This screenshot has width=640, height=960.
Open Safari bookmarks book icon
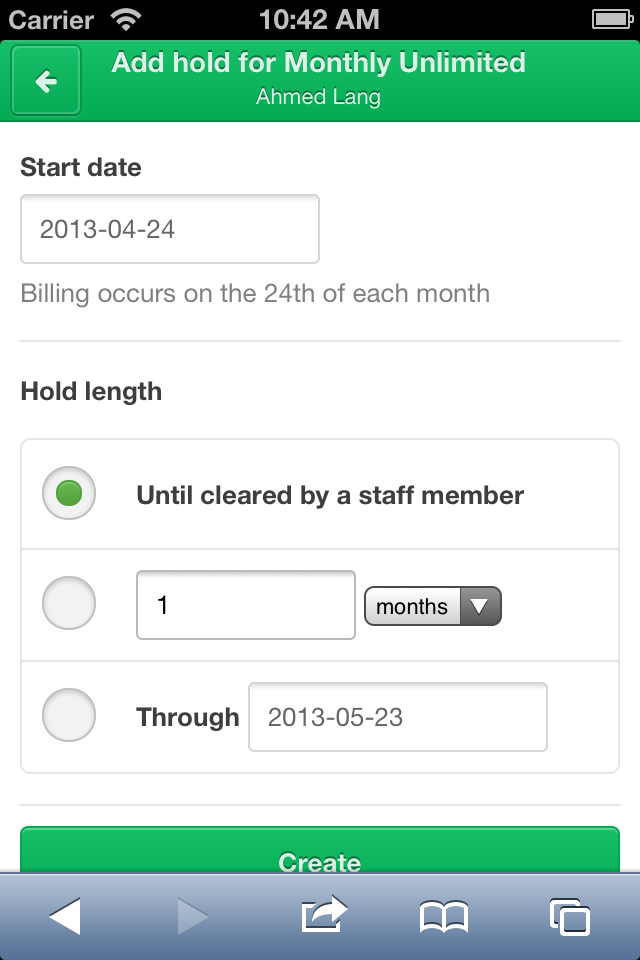444,917
